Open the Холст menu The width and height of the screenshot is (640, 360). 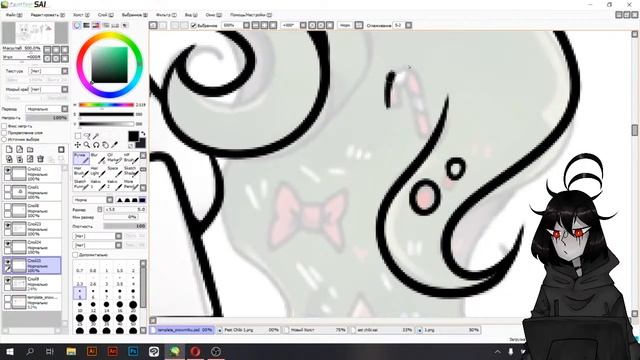pyautogui.click(x=81, y=15)
